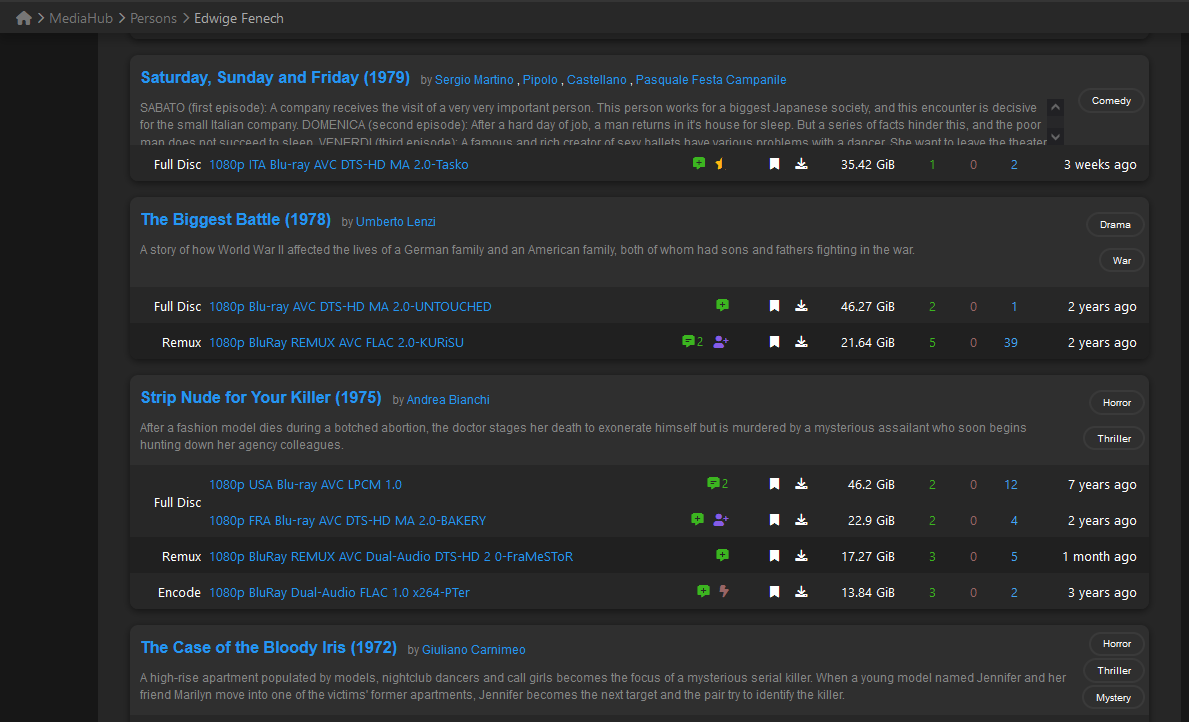Open 1080p Blu-ray UNTOUCHED torrent
This screenshot has width=1189, height=722.
(350, 306)
